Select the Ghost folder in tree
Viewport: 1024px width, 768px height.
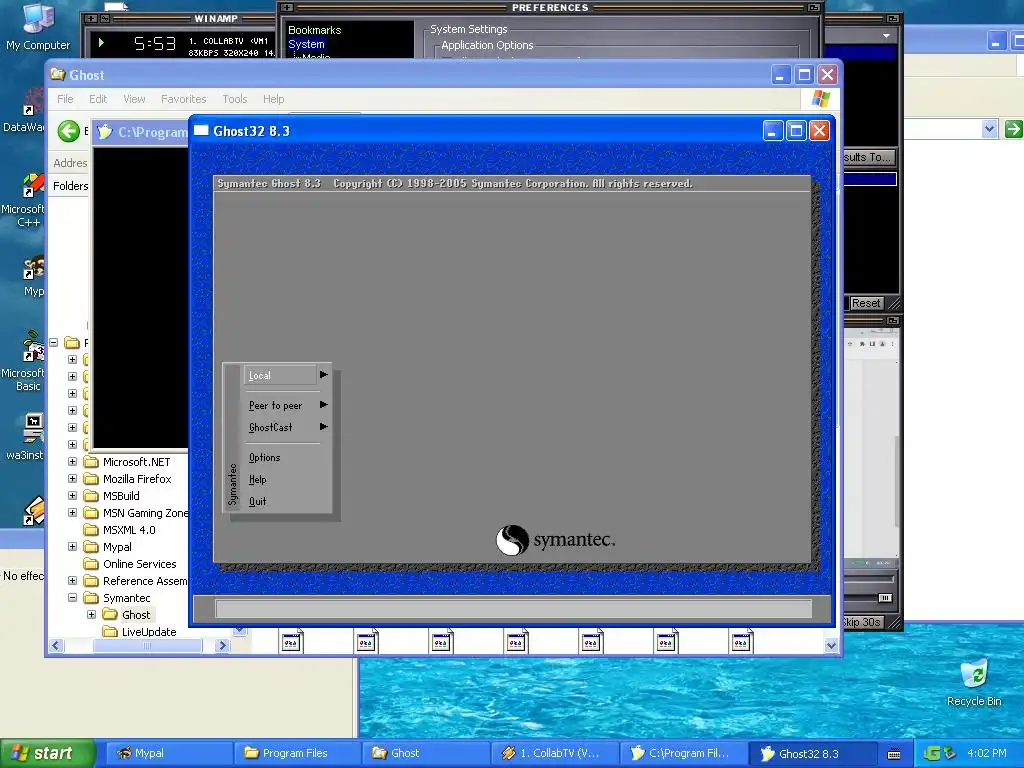pyautogui.click(x=136, y=615)
